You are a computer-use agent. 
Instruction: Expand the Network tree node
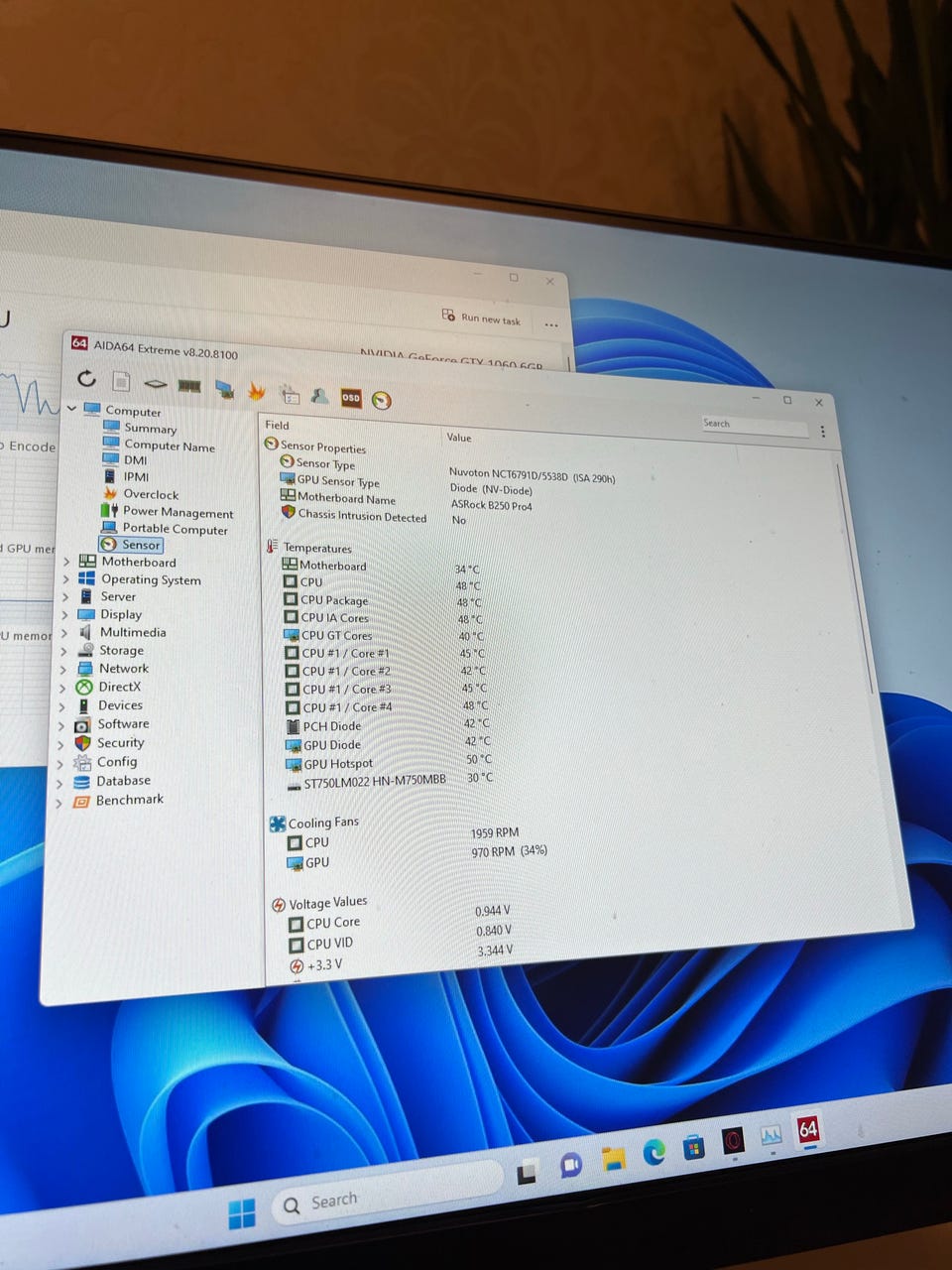click(x=63, y=669)
